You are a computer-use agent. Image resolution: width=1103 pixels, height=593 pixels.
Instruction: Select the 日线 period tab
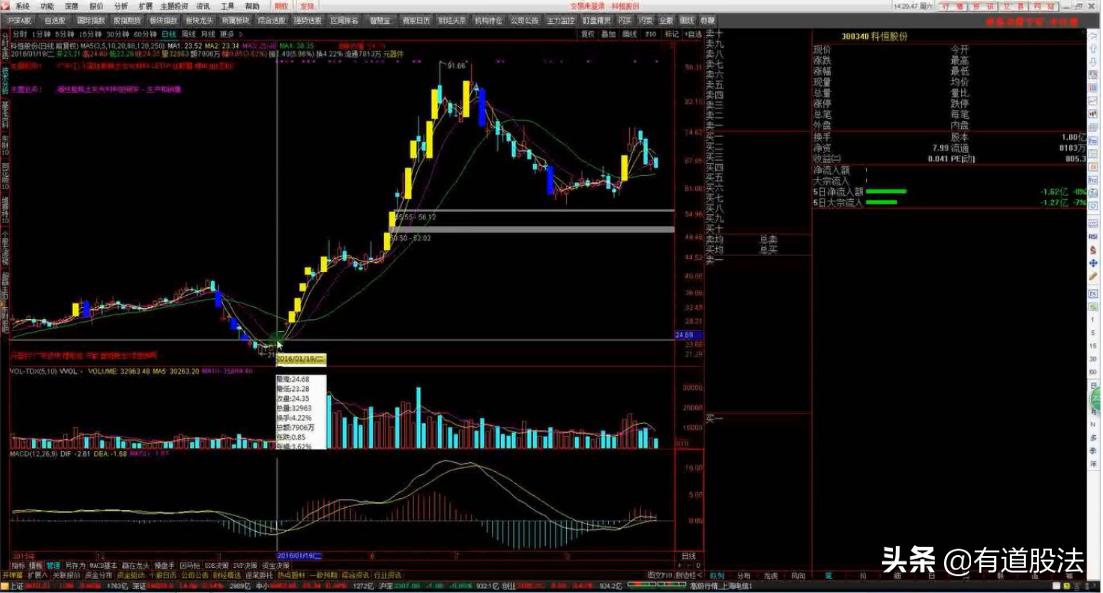[169, 34]
